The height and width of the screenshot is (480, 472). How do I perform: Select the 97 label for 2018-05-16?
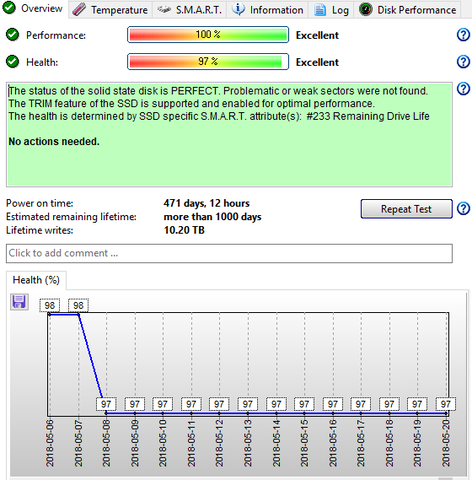(333, 404)
